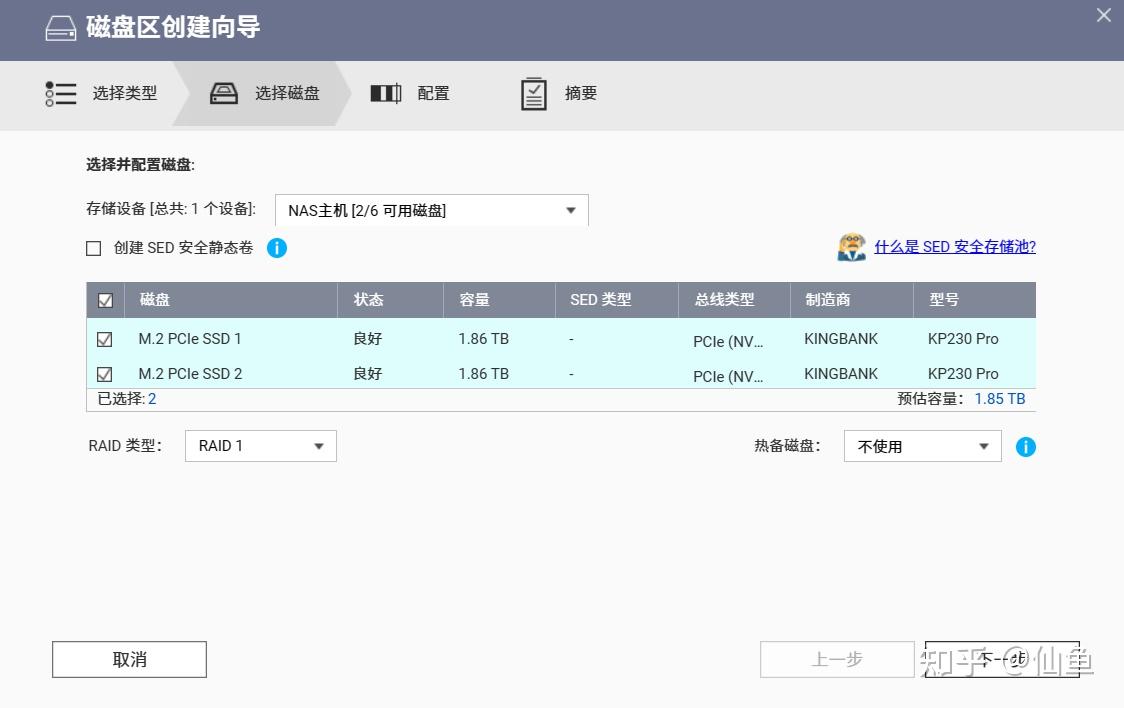1124x708 pixels.
Task: Click the 取消 button
Action: coord(129,659)
